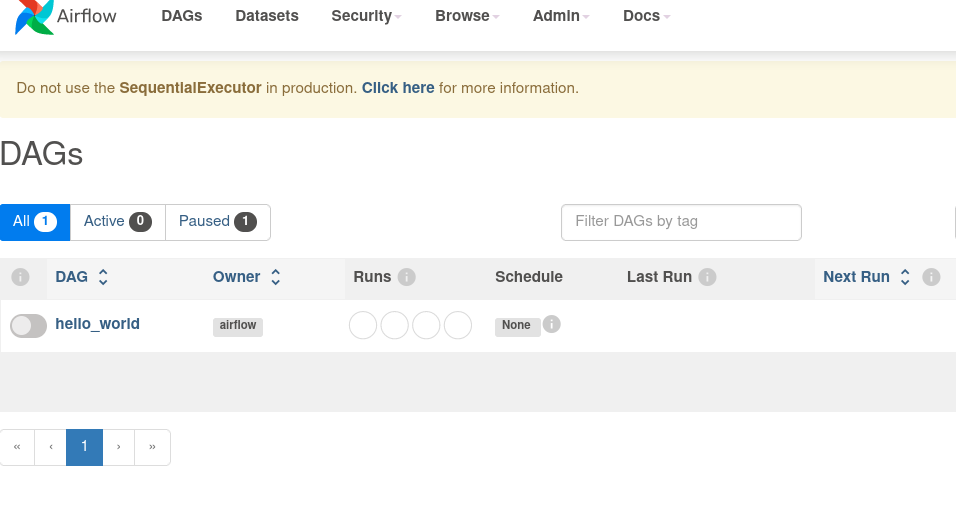
Task: Focus the Filter DAGs by tag field
Action: click(x=681, y=222)
